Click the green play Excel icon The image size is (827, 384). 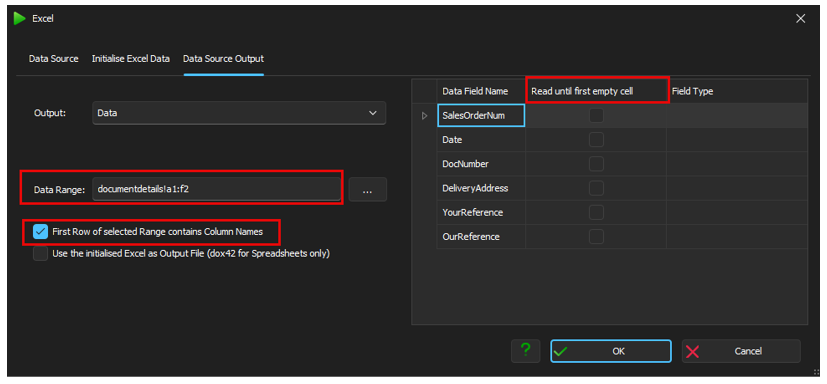click(x=20, y=18)
